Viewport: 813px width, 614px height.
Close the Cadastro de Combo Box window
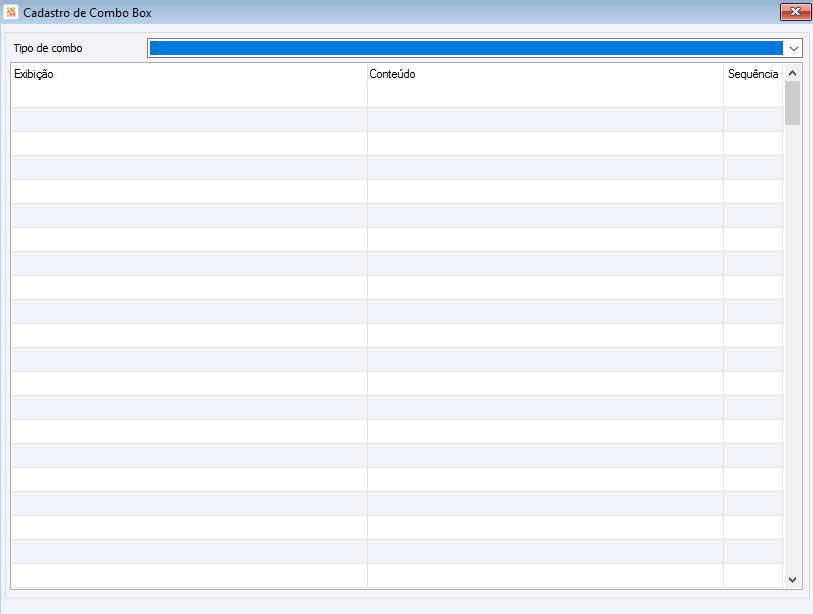point(795,11)
